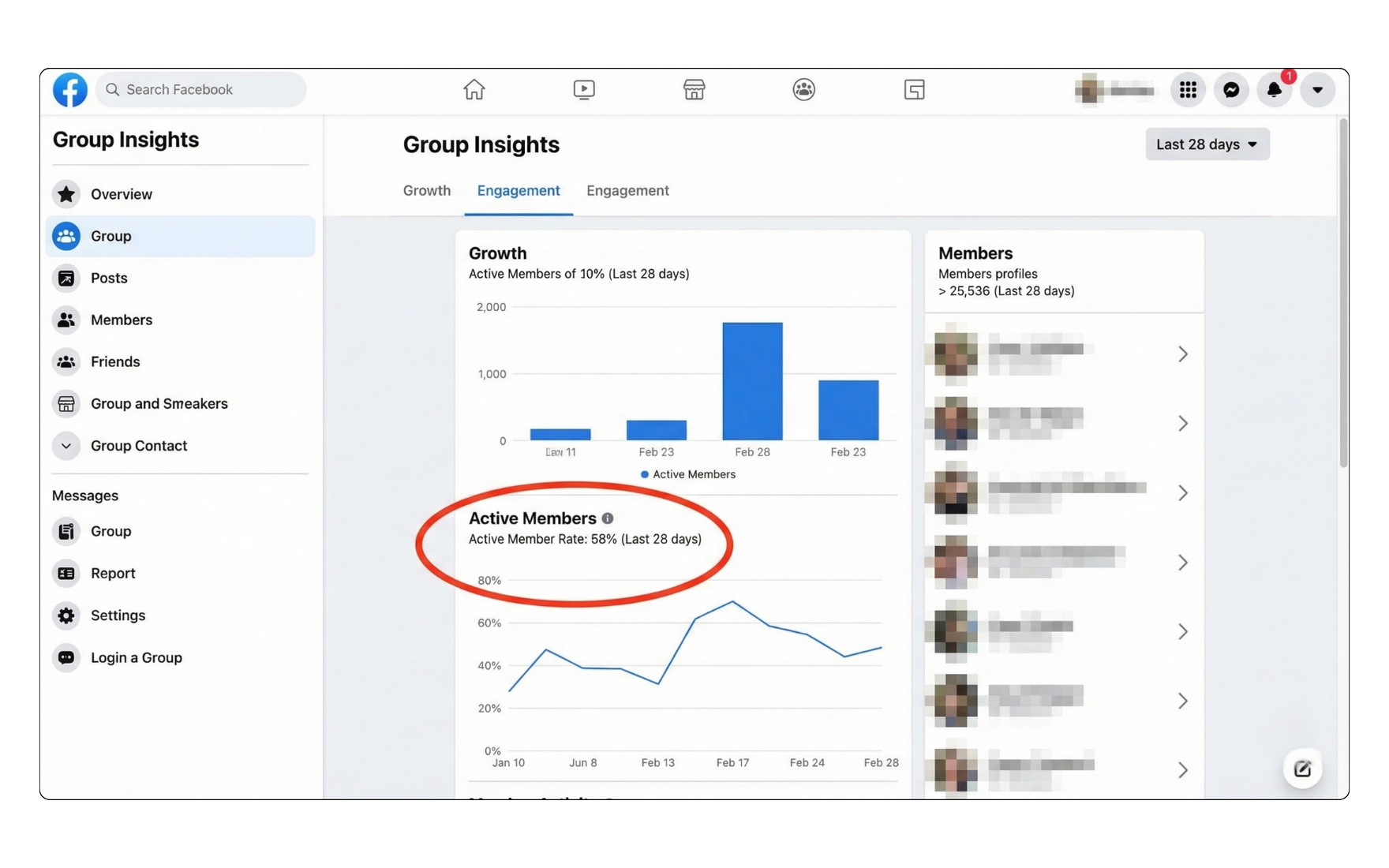Open Settings in the sidebar
This screenshot has width=1389, height=868.
(118, 615)
